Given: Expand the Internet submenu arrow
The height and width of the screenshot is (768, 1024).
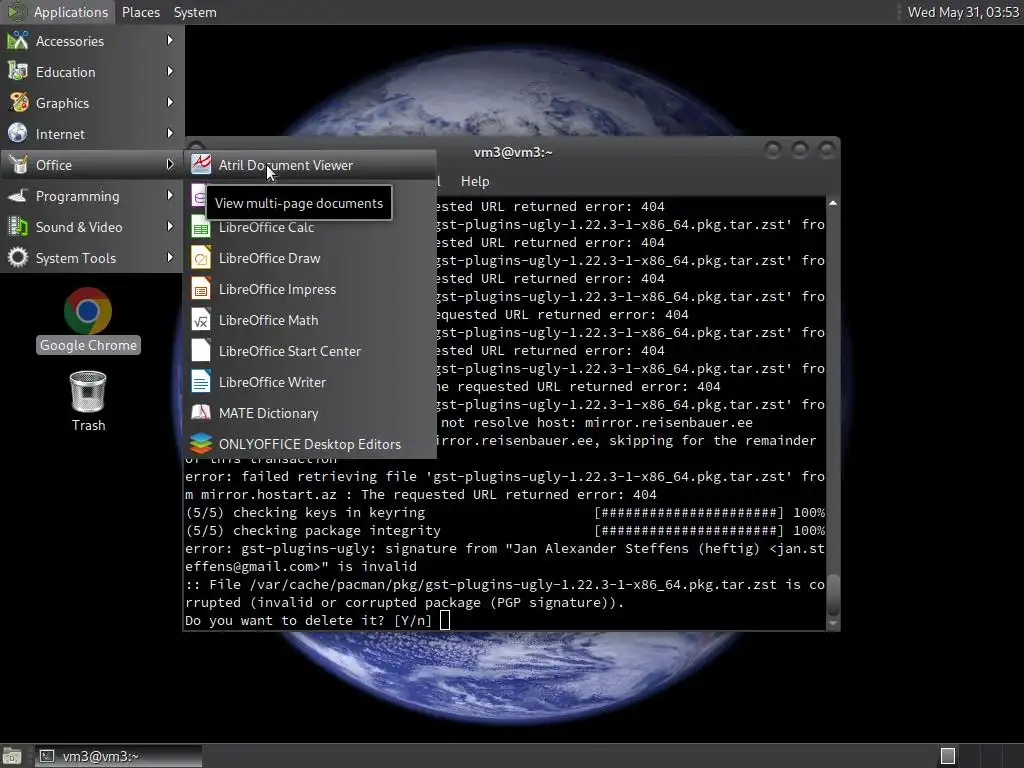Looking at the screenshot, I should pos(170,133).
